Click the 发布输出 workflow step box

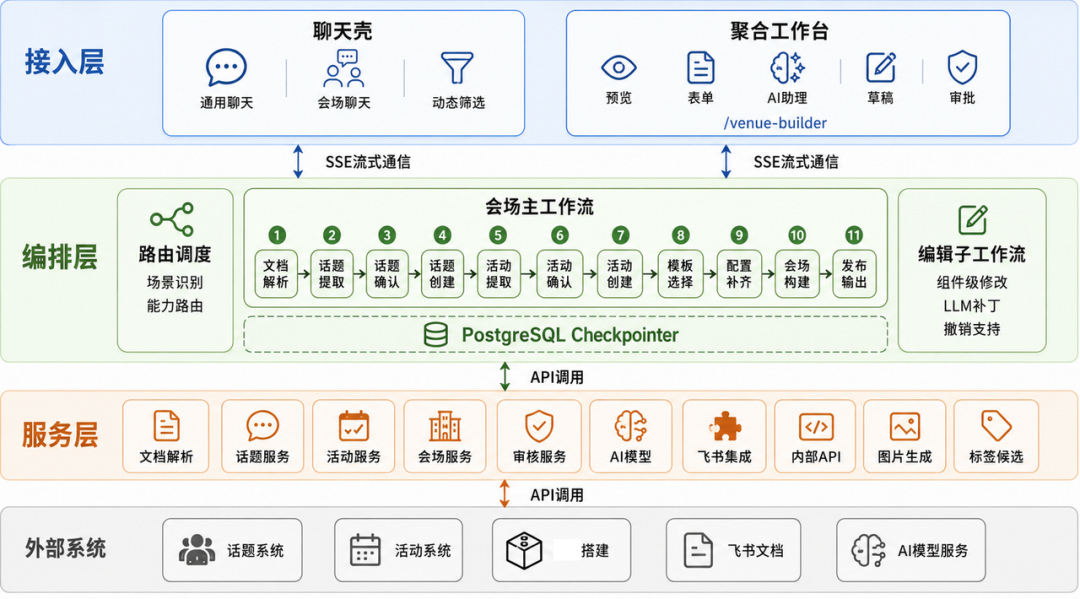point(854,273)
